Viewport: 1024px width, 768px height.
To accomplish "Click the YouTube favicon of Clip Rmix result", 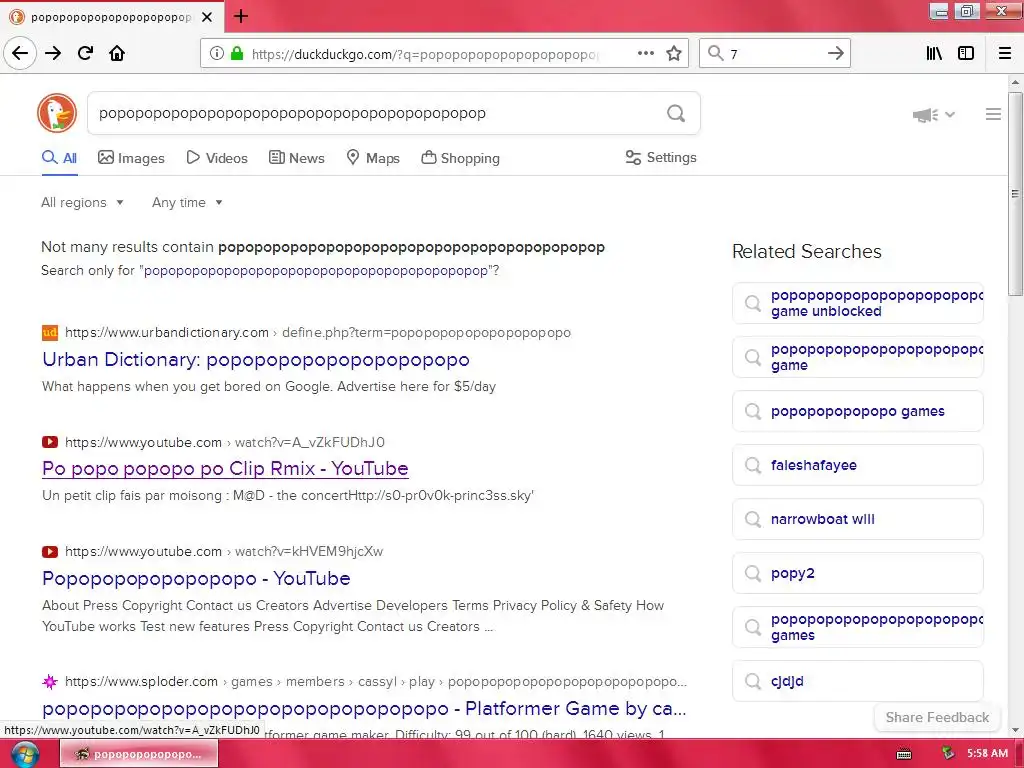I will (x=50, y=442).
